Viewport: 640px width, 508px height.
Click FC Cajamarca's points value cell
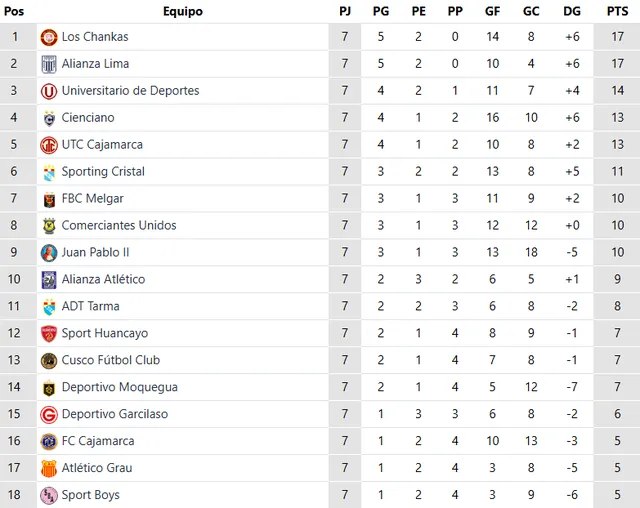coord(617,441)
